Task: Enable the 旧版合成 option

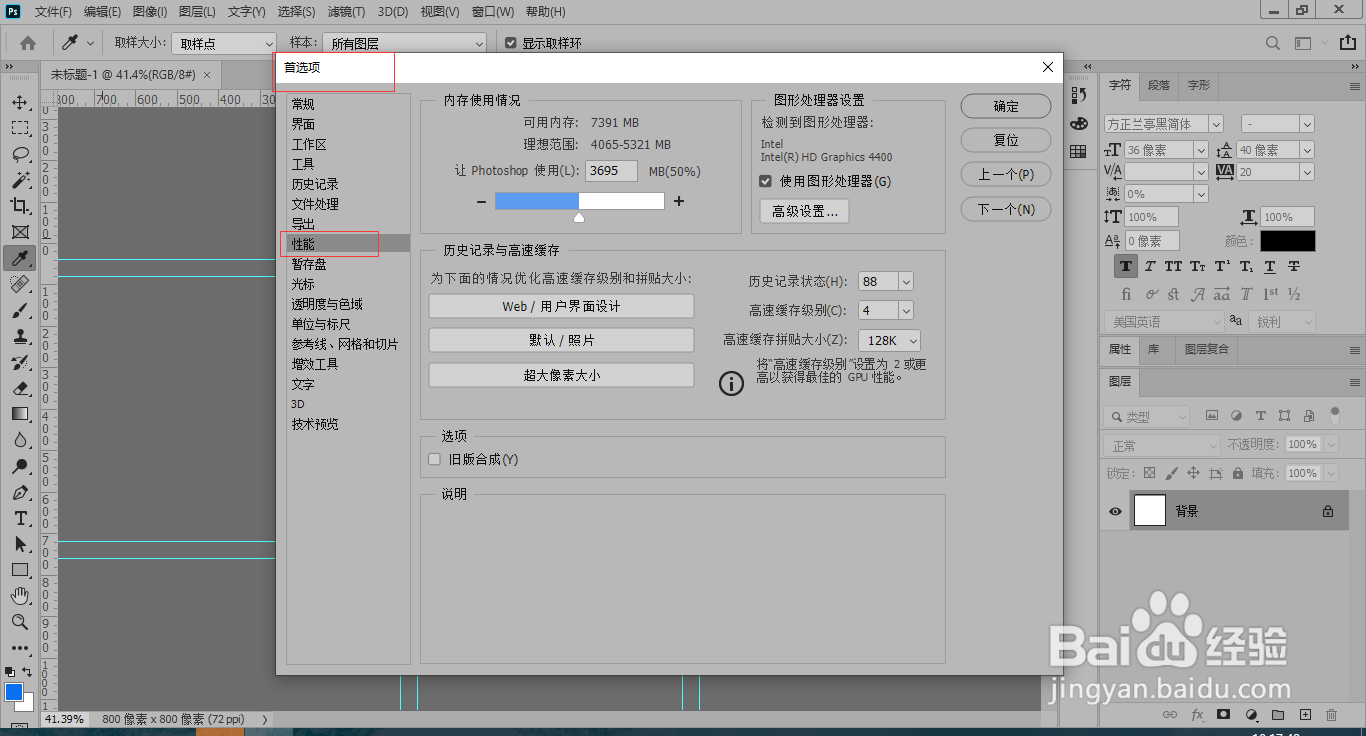Action: 434,458
